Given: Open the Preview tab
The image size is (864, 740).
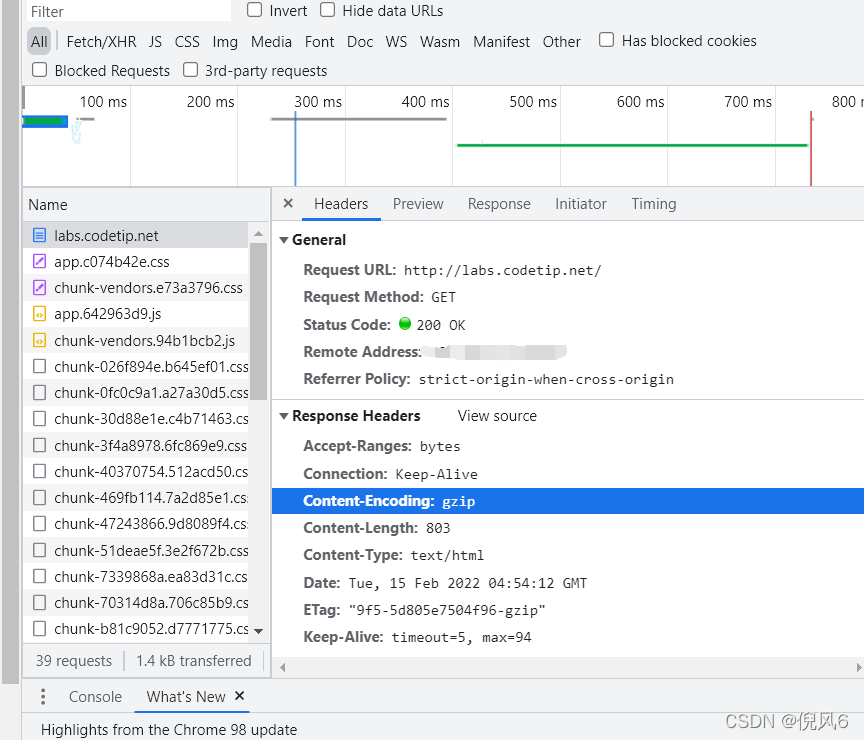Looking at the screenshot, I should 418,204.
